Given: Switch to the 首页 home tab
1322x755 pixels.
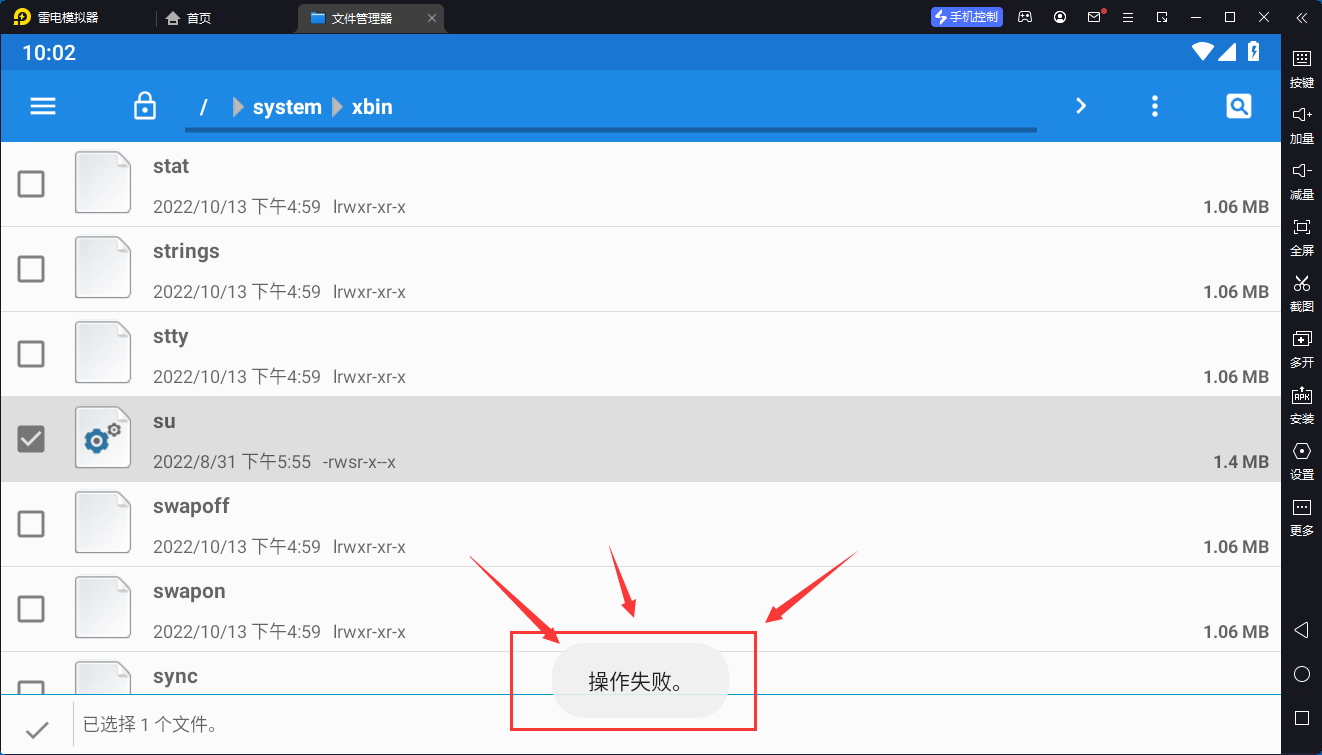Looking at the screenshot, I should (x=189, y=18).
